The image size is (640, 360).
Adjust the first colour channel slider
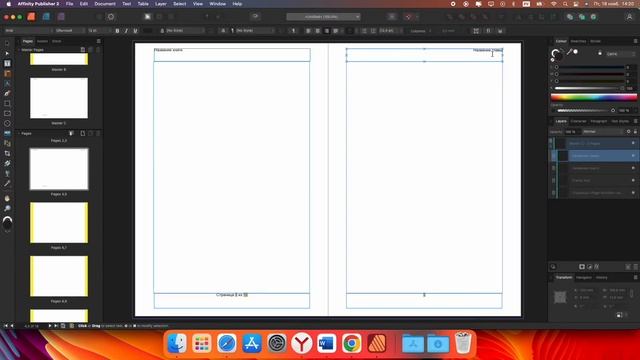tap(591, 67)
